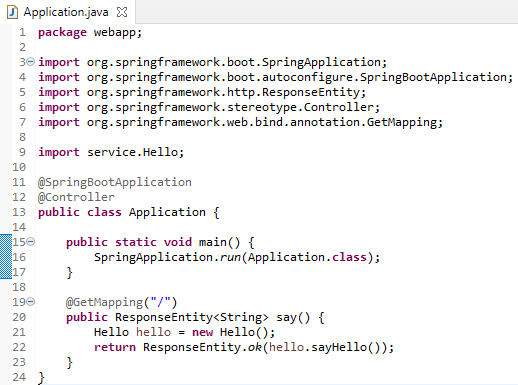Screen dimensions: 518x385
Task: Click the blue range indicator in left margin
Action: point(6,256)
